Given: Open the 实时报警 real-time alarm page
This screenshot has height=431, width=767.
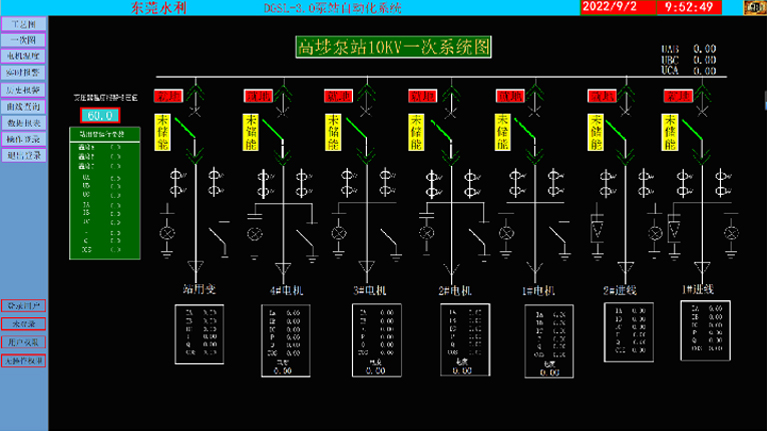Looking at the screenshot, I should pos(24,73).
